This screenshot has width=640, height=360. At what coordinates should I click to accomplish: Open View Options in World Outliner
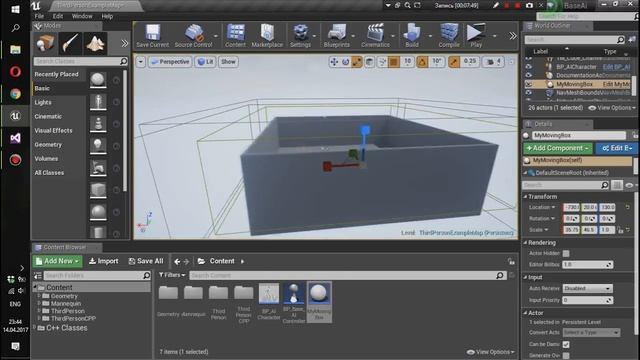coord(612,108)
